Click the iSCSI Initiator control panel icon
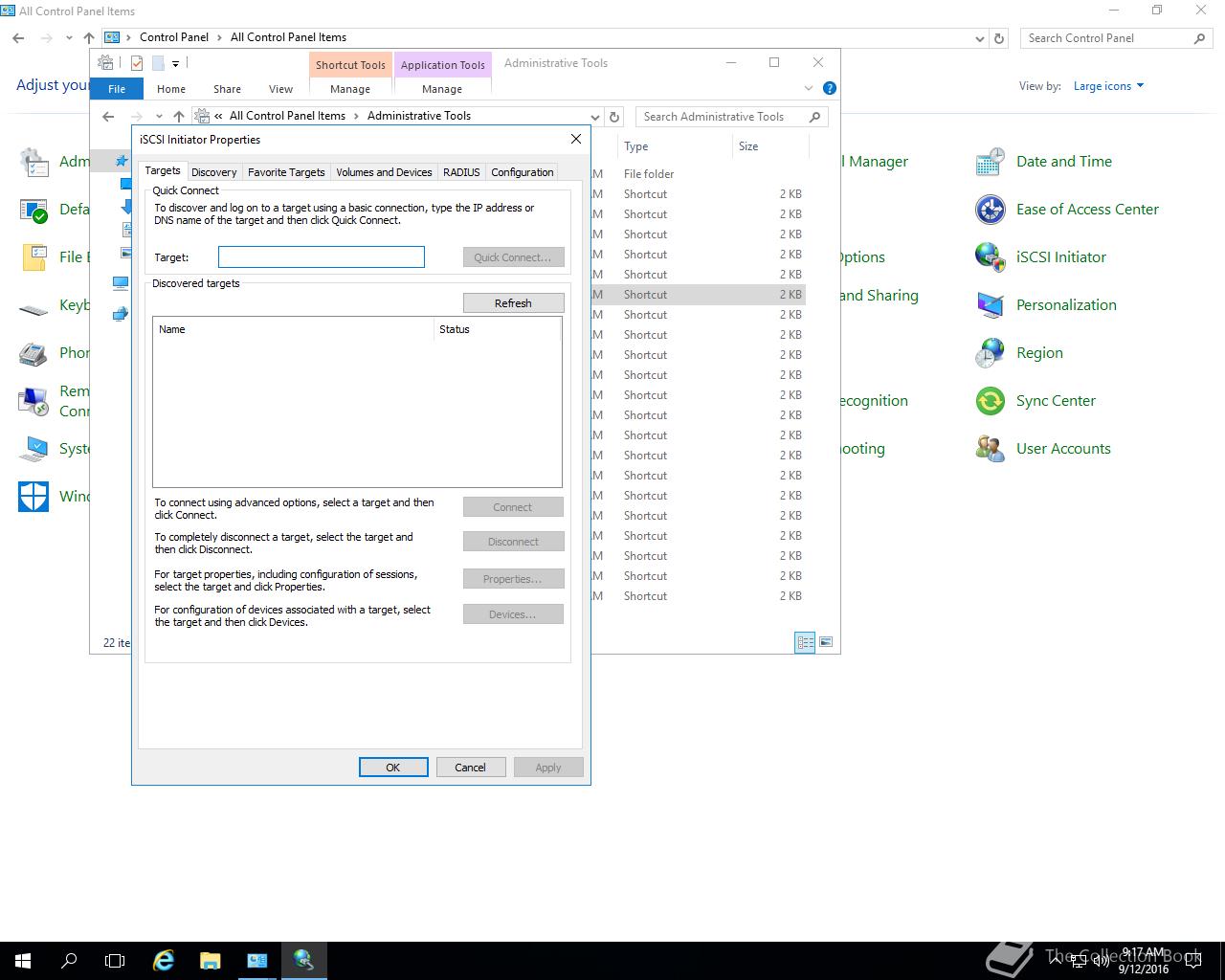Screen dimensions: 1225x980 point(991,257)
